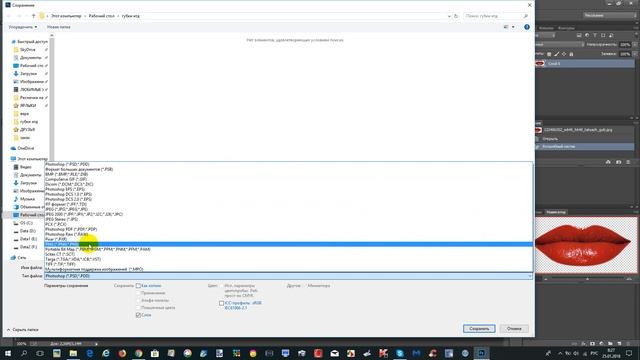Image resolution: width=640 pixels, height=360 pixels.
Task: Select PNG format in the file type list
Action: [288, 244]
